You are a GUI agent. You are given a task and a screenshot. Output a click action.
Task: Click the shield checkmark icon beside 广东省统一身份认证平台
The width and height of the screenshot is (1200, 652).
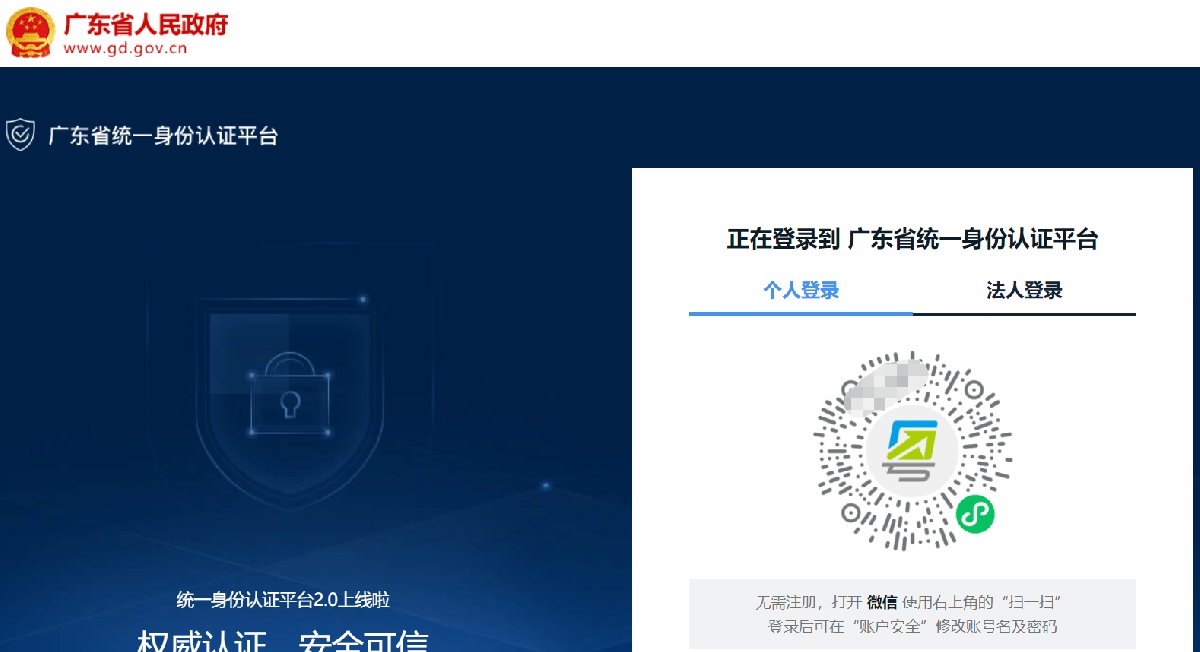click(20, 134)
